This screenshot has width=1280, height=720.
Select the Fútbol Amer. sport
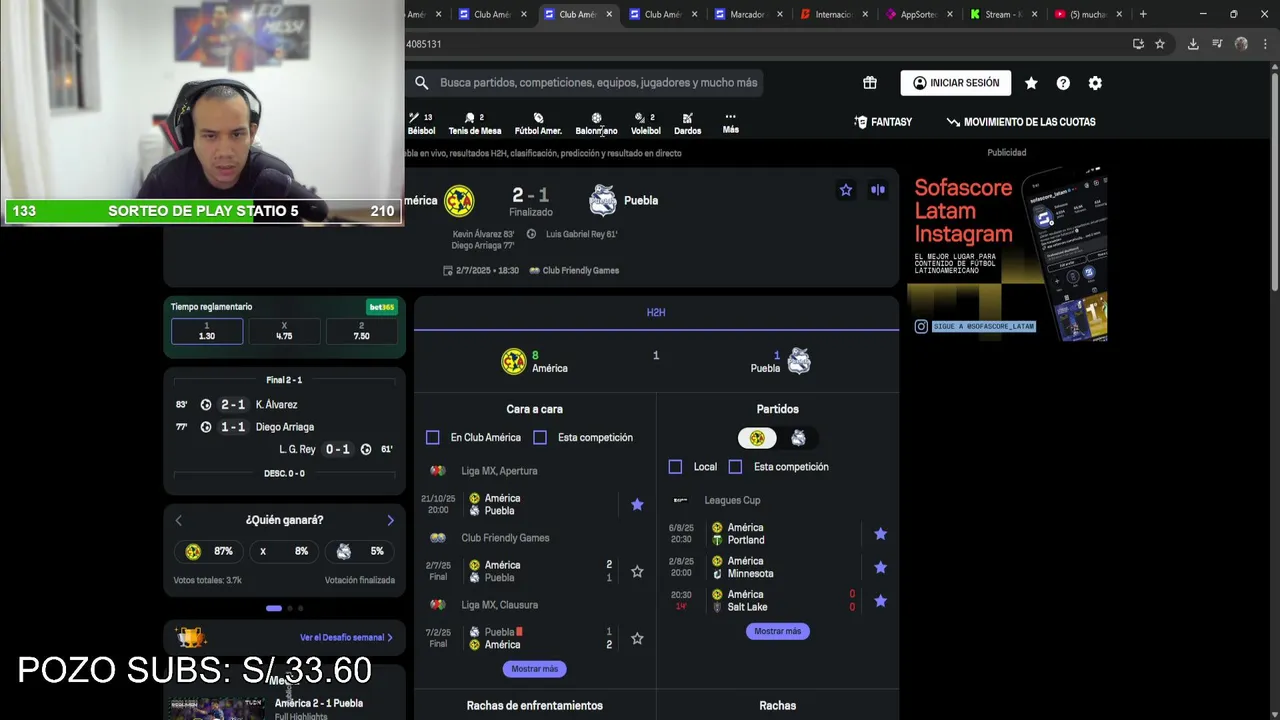pos(538,123)
